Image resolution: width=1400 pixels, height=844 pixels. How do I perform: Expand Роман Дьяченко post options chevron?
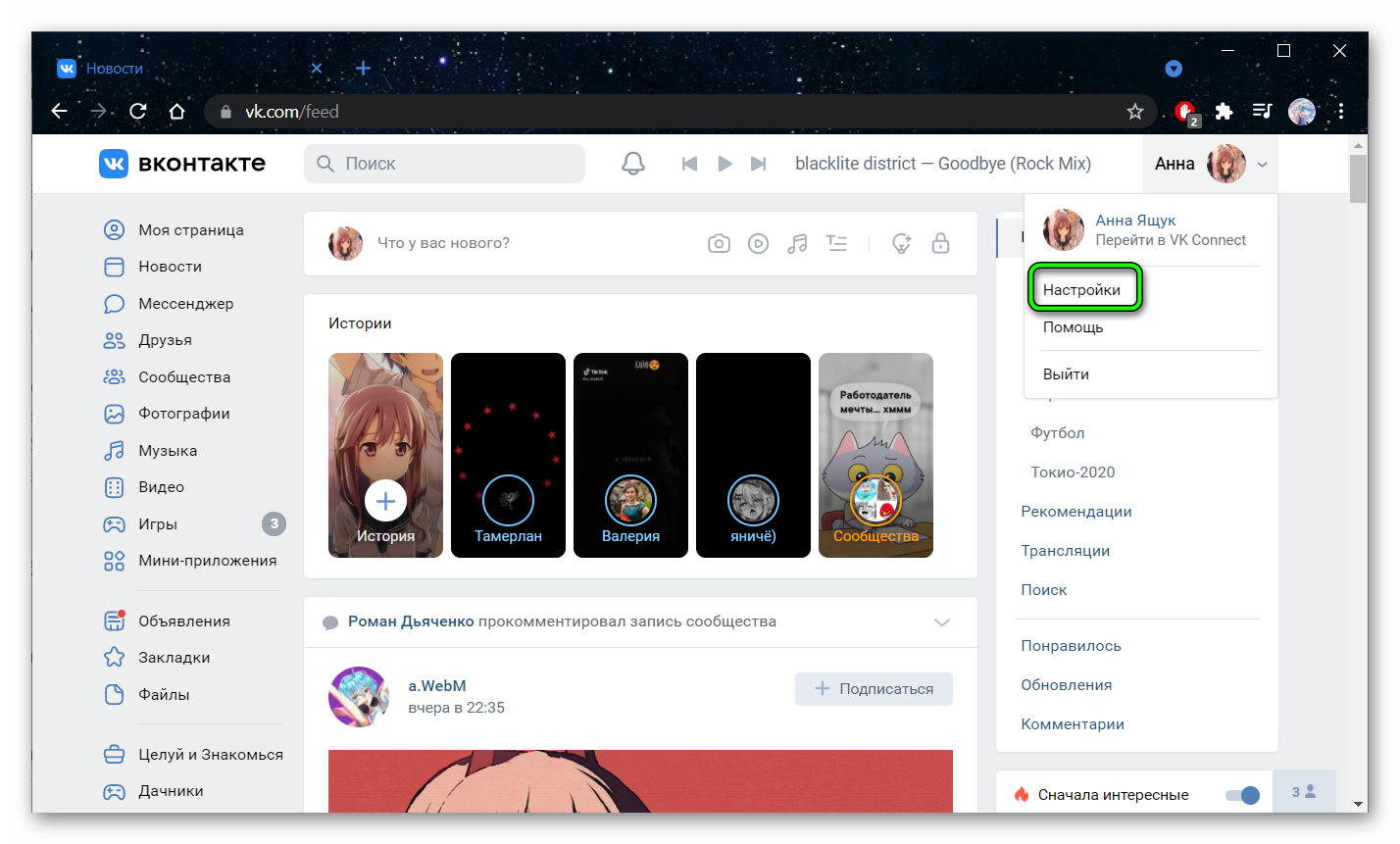(x=942, y=622)
